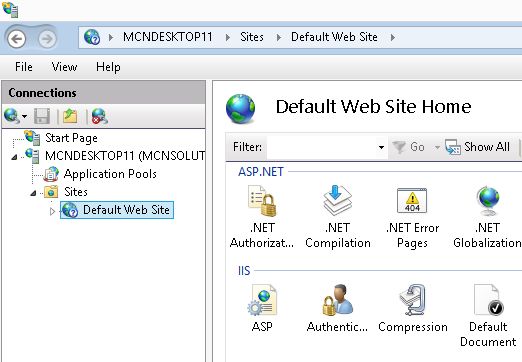Click arrow before MCNDESKTOP11 in breadcrumb

pos(111,37)
